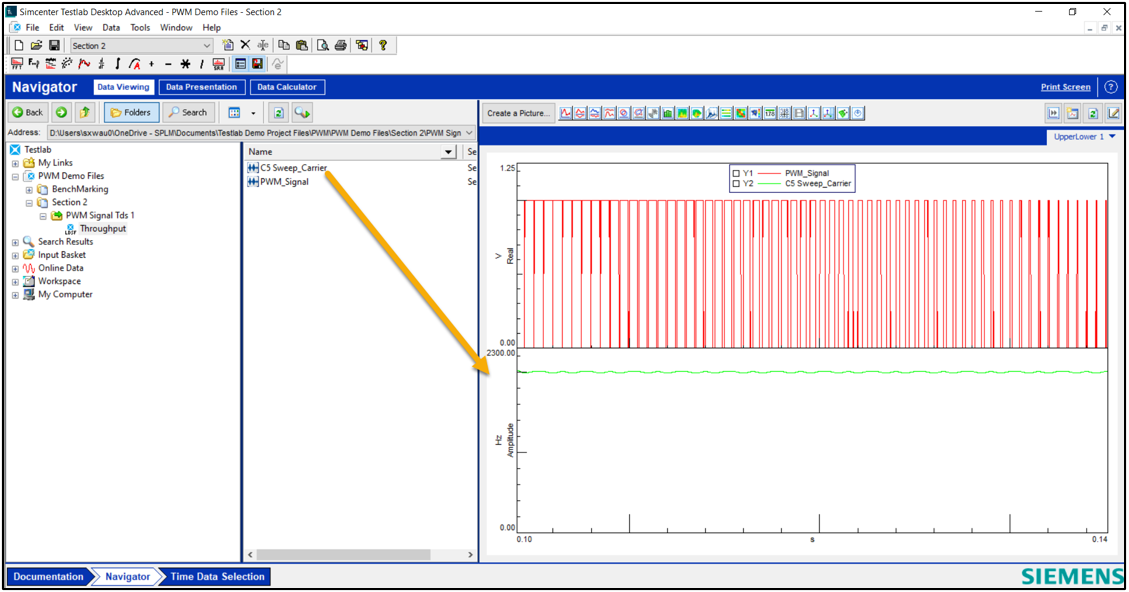Toggle the Y2 C5 Sweep_Carrier legend checkbox
Viewport: 1129px width, 592px height.
(736, 184)
